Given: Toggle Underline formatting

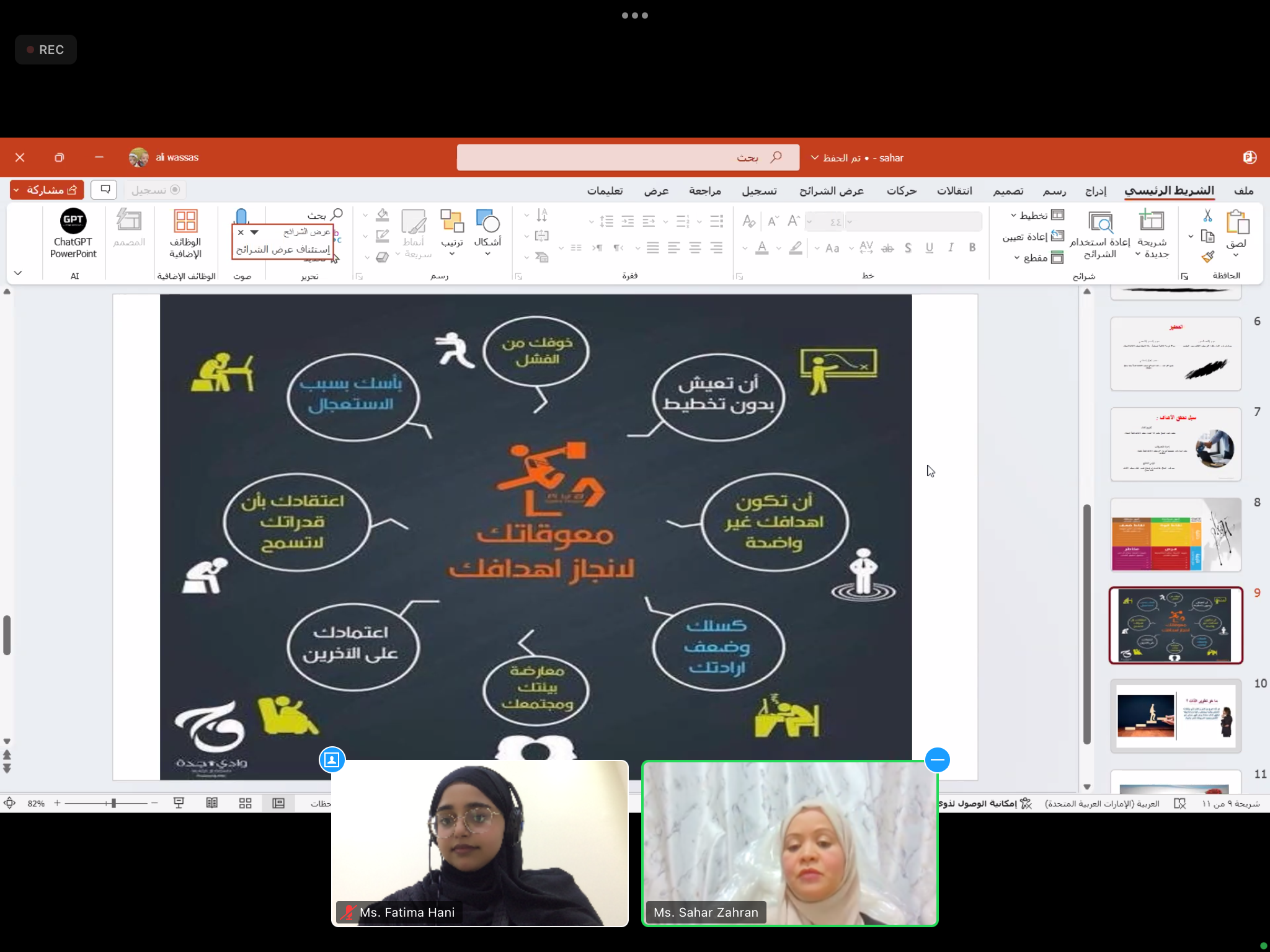Looking at the screenshot, I should (929, 248).
